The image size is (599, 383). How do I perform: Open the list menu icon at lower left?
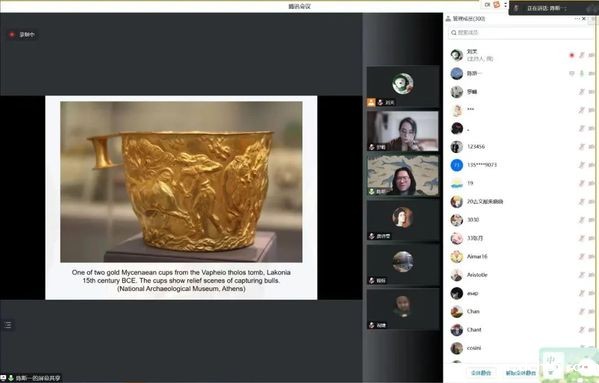8,325
